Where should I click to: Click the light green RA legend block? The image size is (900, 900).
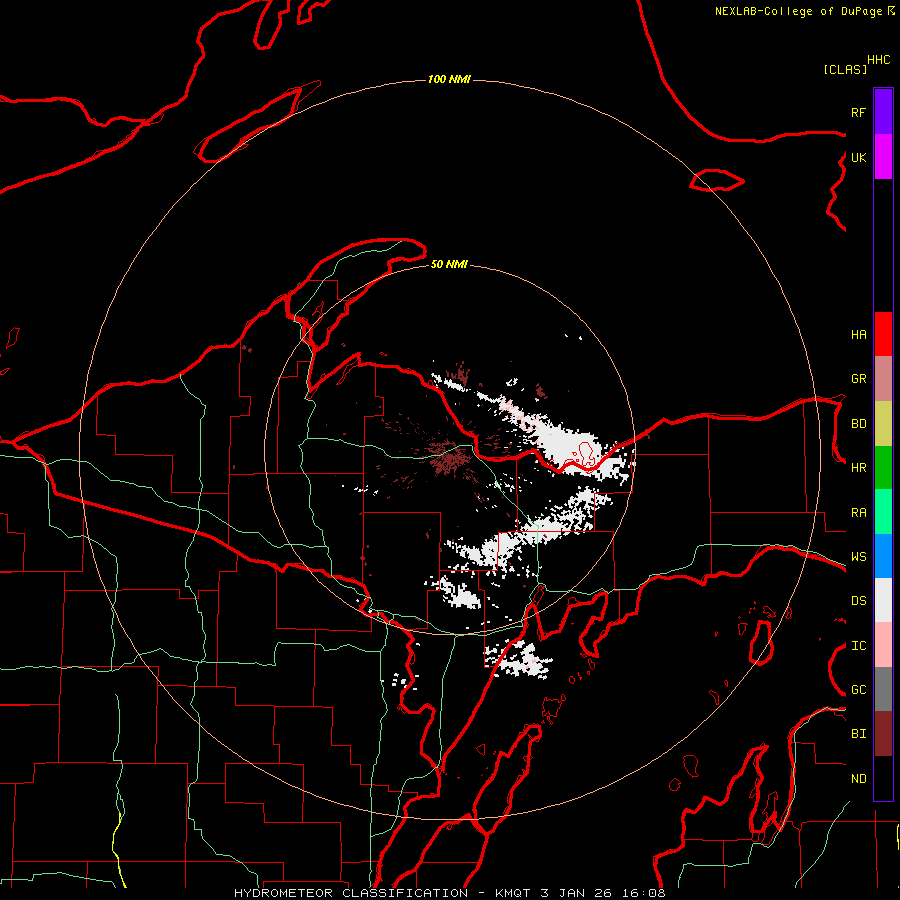883,512
